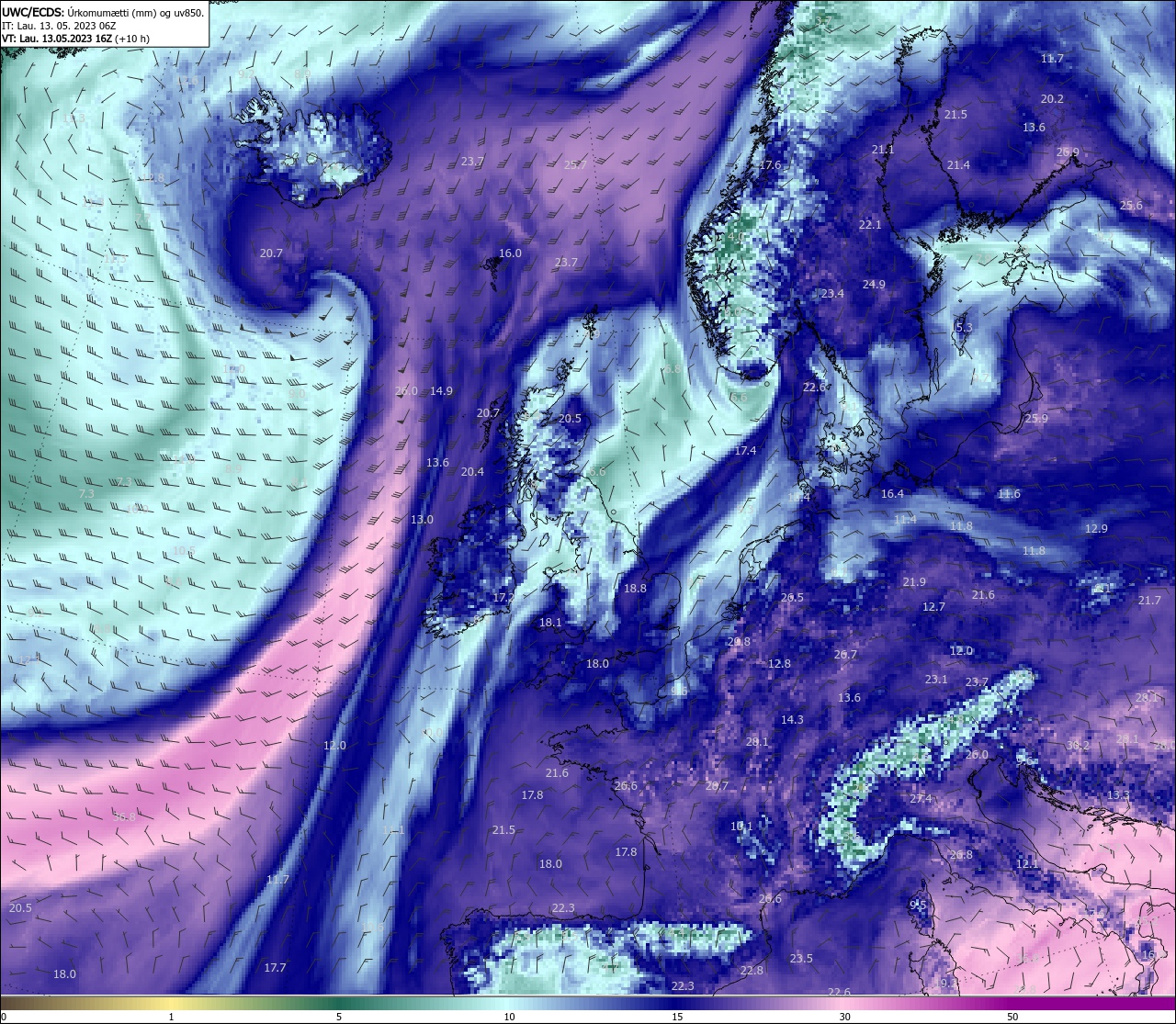Click the color scale tick label 1
Screen dimensions: 1176x1024
[172, 1017]
